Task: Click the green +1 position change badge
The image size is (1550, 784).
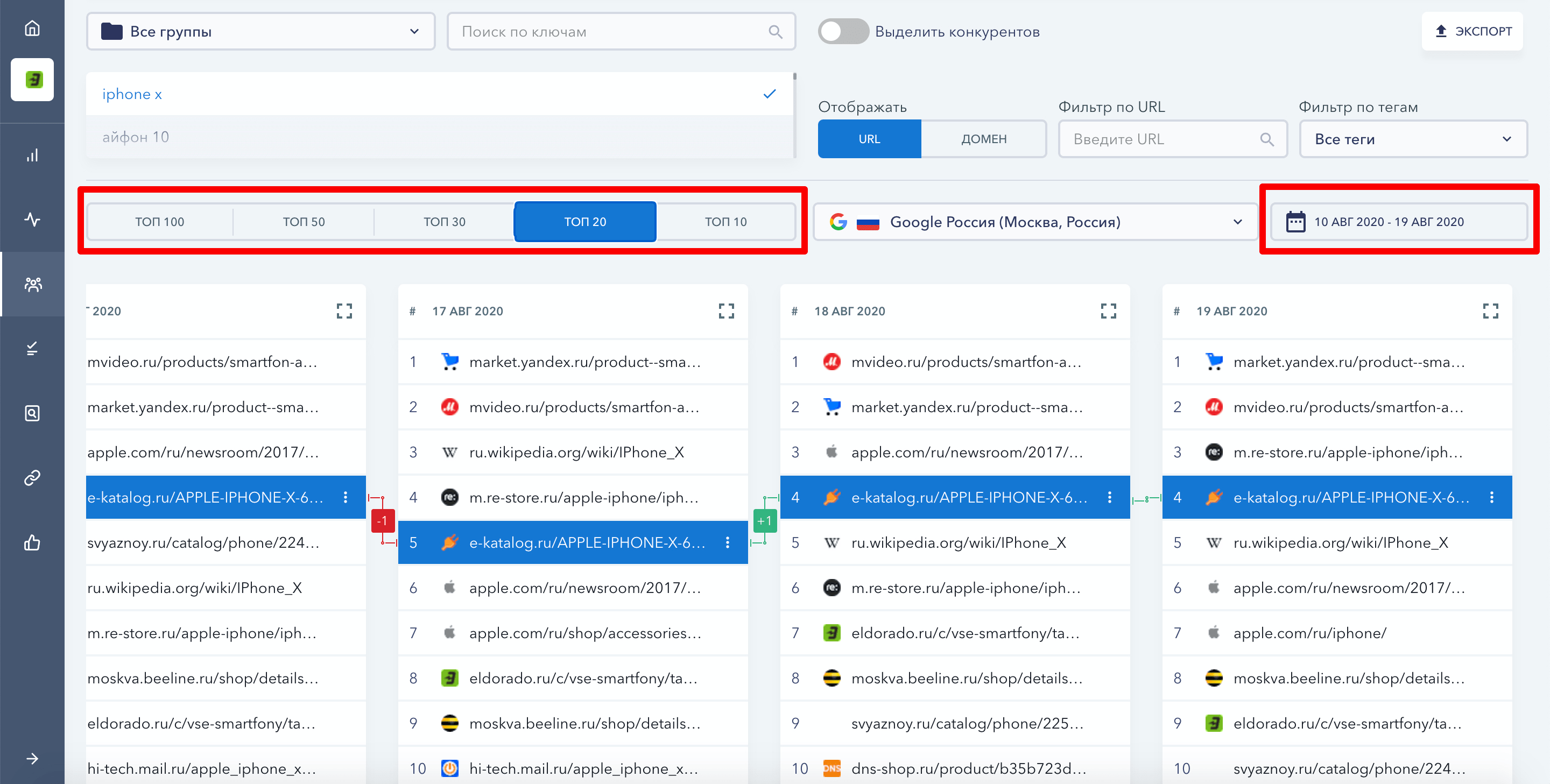Action: click(x=765, y=520)
